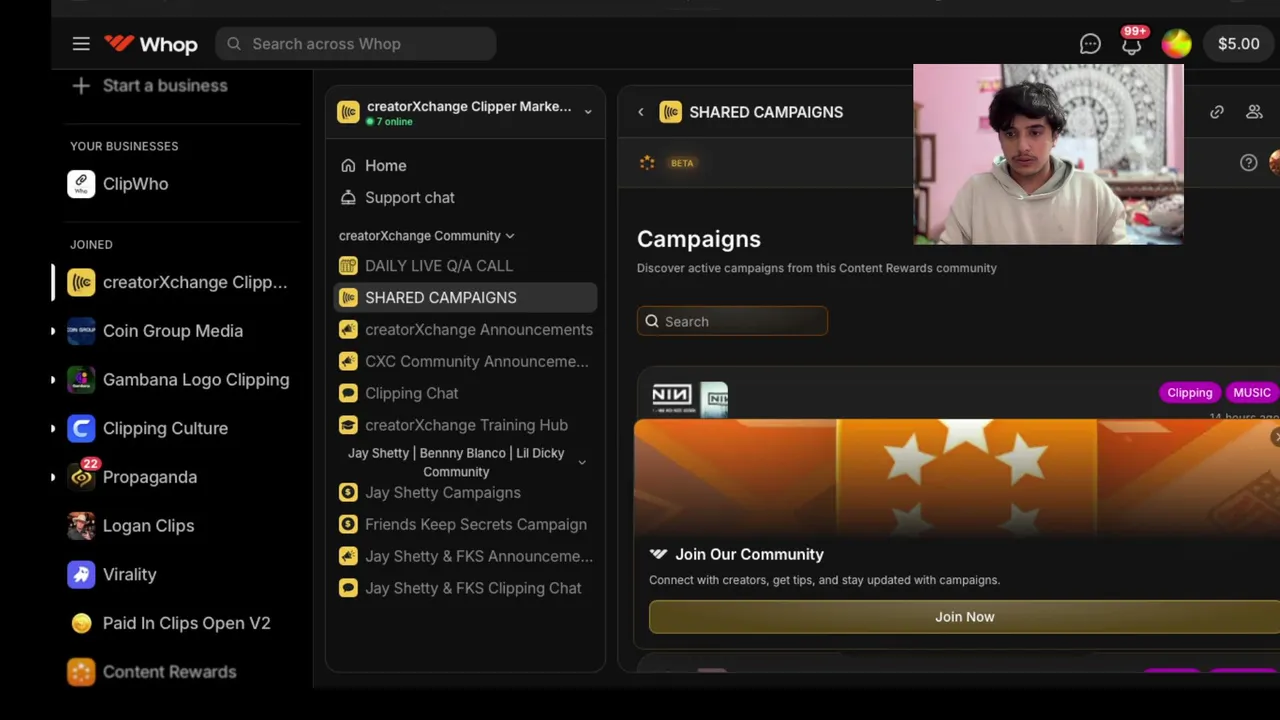Image resolution: width=1280 pixels, height=720 pixels.
Task: Open Jay Shetty & FKS Announcements
Action: (x=465, y=557)
